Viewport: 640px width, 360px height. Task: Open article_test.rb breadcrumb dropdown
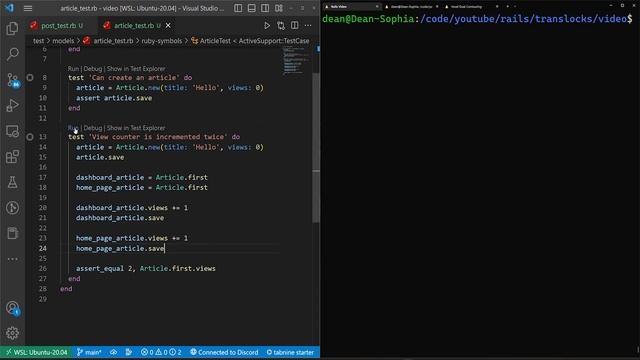click(108, 41)
